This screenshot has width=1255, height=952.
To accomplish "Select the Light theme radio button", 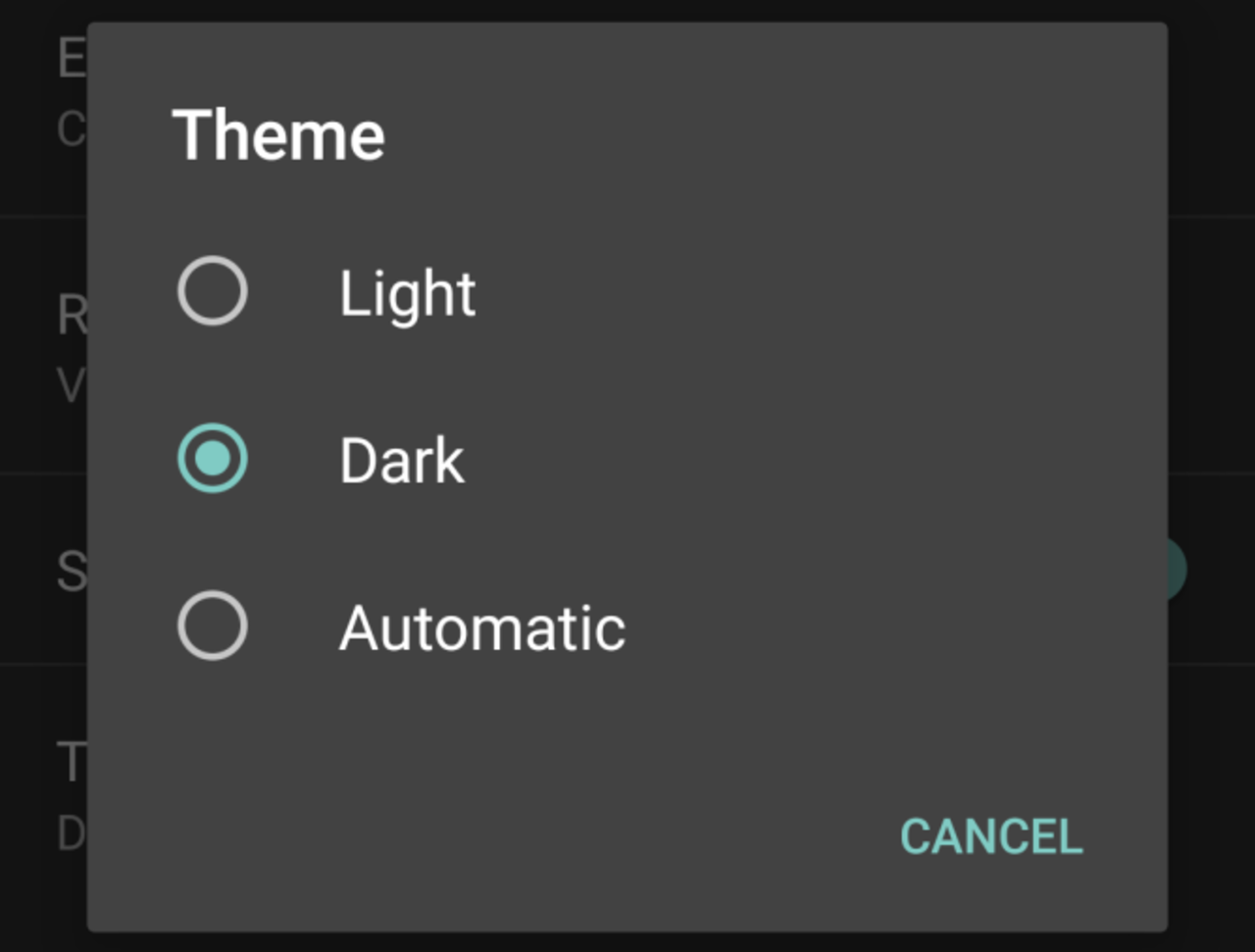I will (212, 290).
